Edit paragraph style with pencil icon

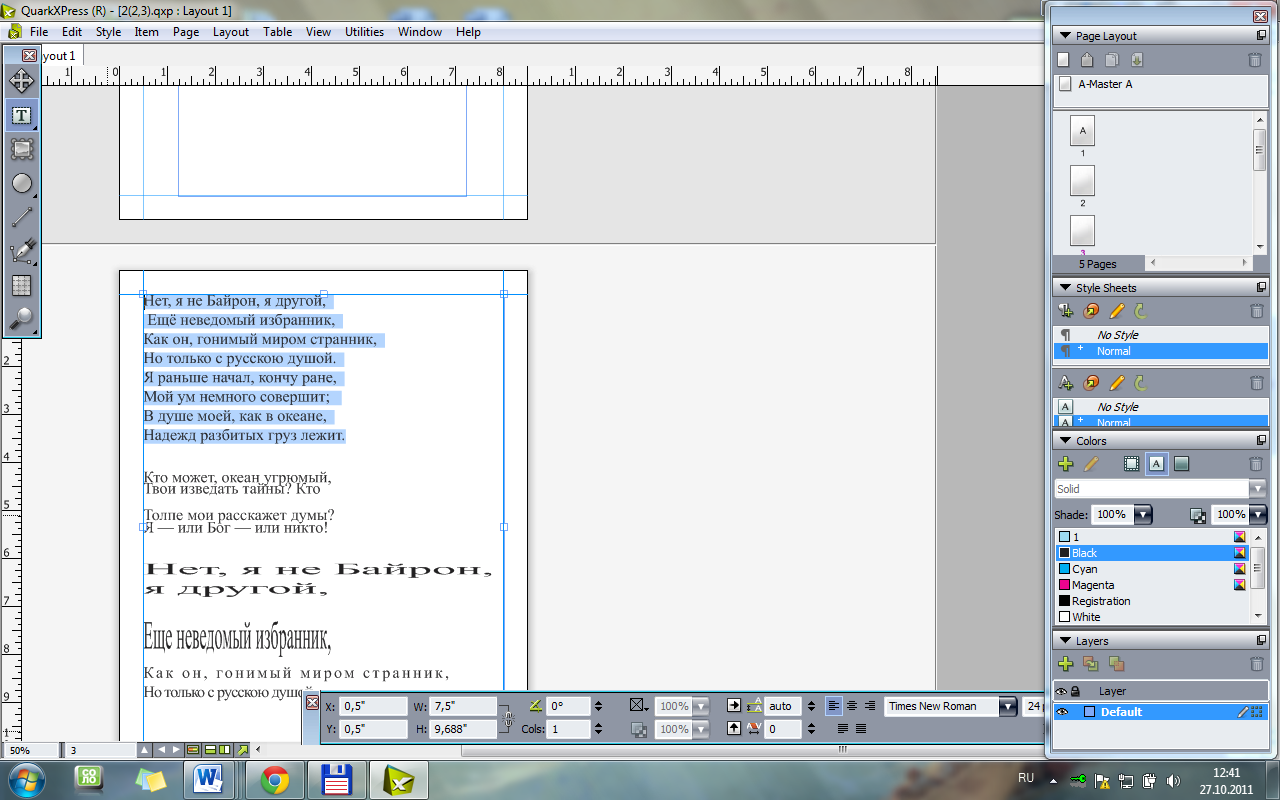1117,311
